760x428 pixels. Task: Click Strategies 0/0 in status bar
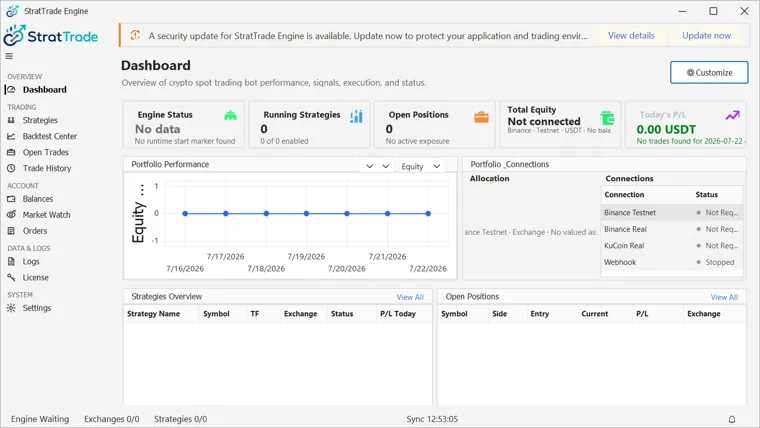(x=180, y=419)
